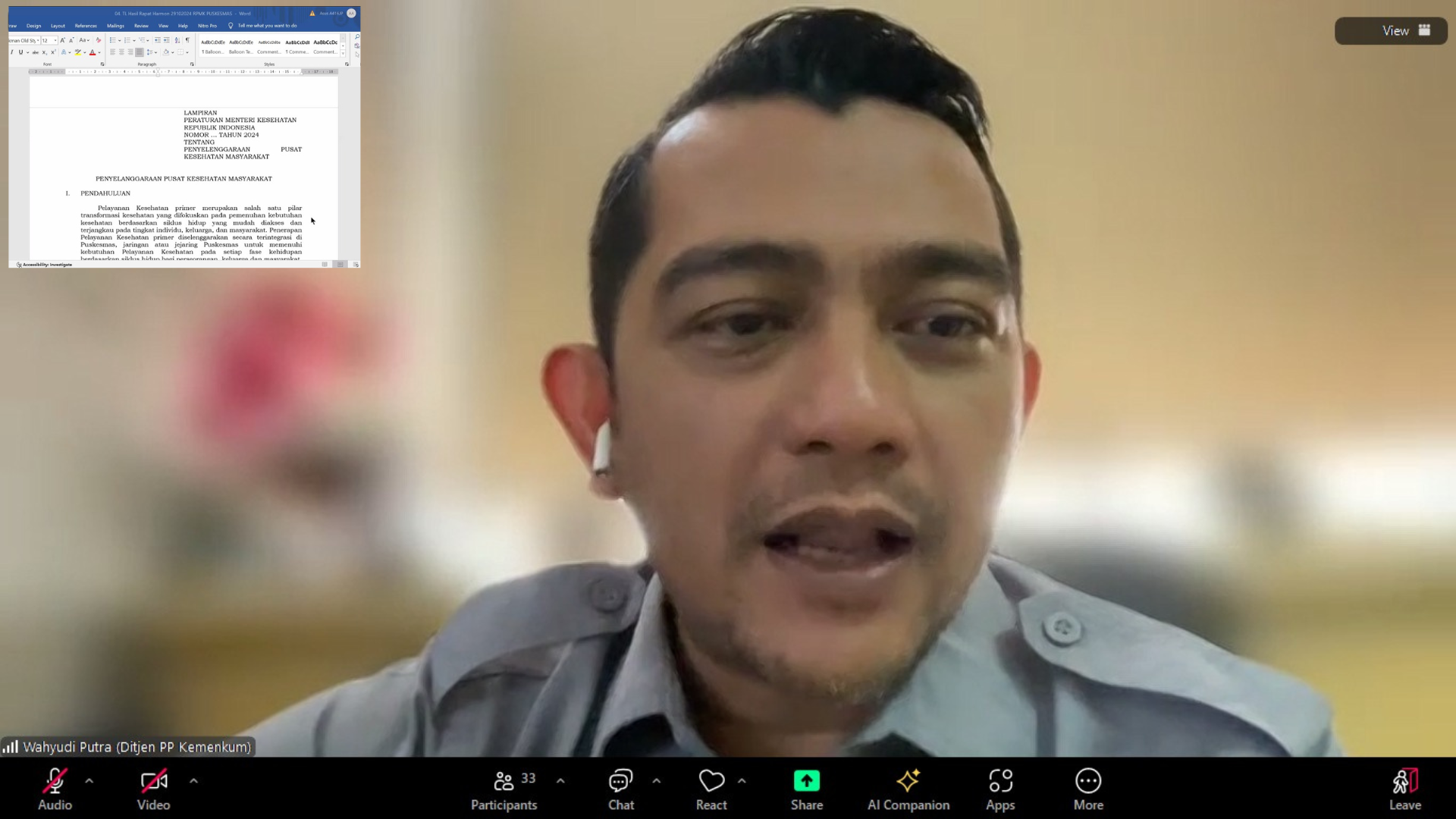Toggle underline formatting in shared Word
1456x819 pixels.
coord(20,52)
